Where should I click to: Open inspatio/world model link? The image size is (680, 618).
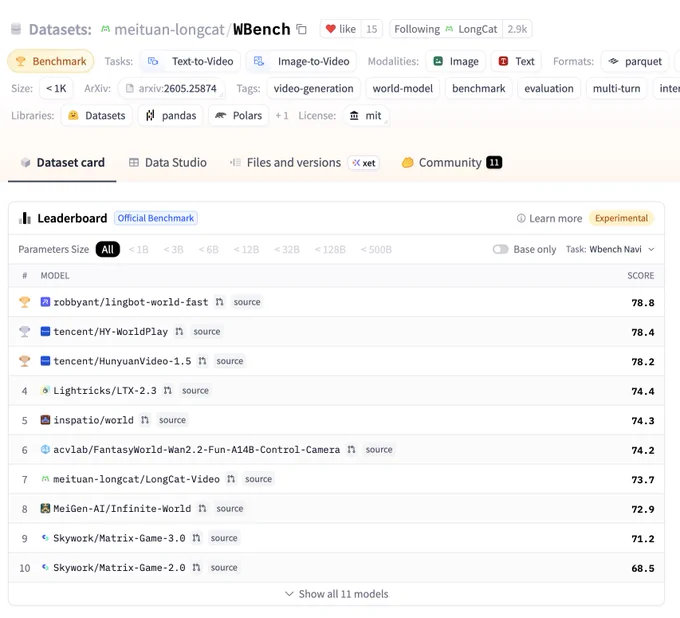[93, 420]
